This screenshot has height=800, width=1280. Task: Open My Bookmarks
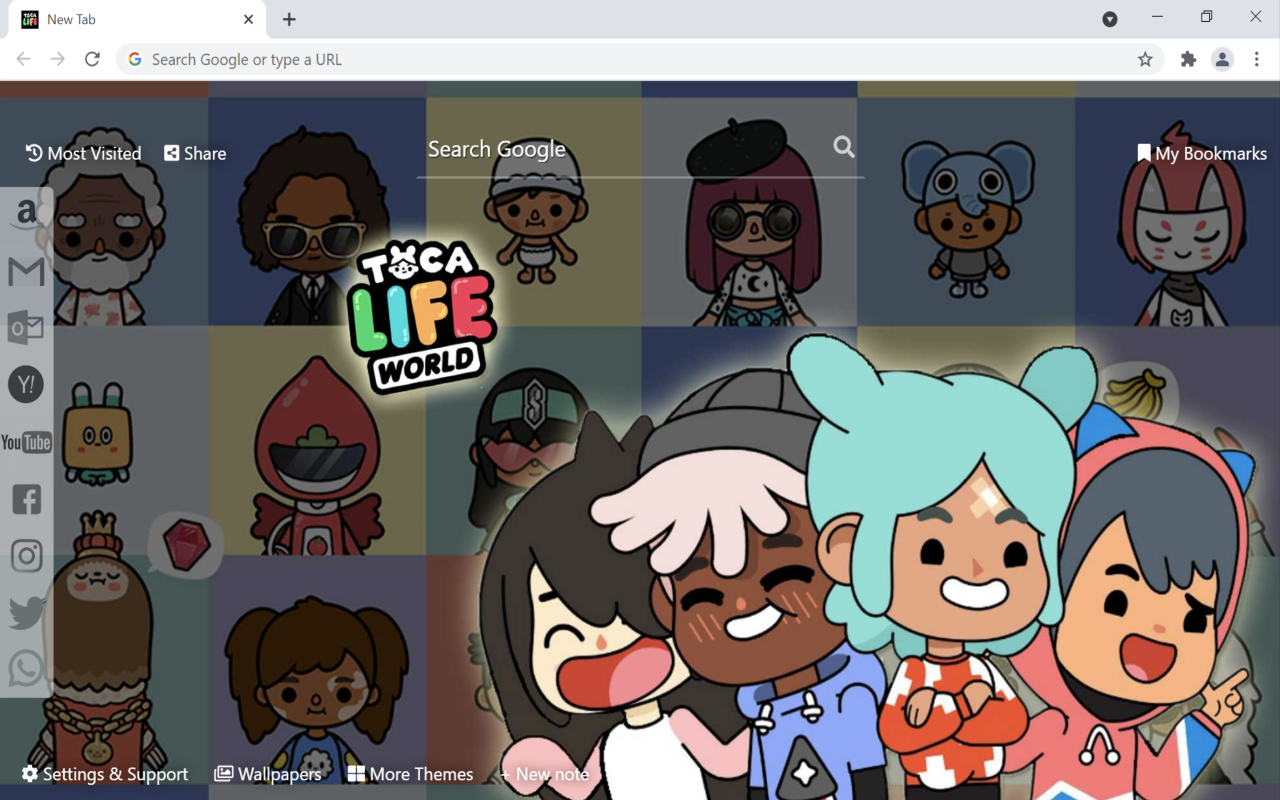click(1202, 153)
